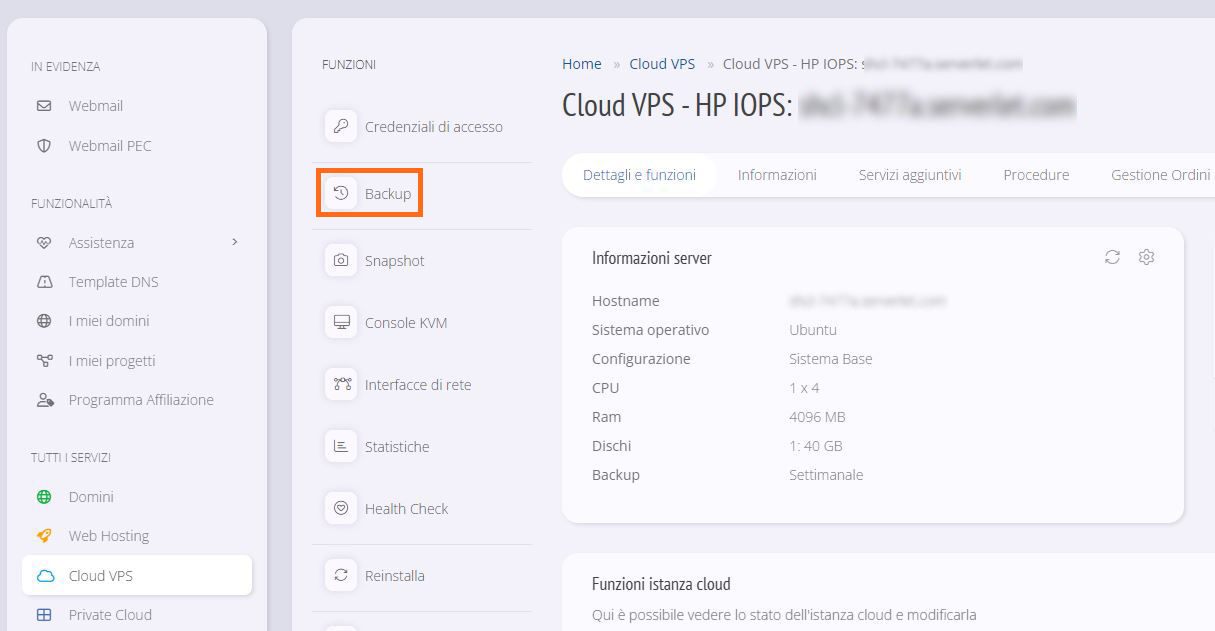Click the Console KVM monitor icon
The width and height of the screenshot is (1215, 631).
pyautogui.click(x=341, y=323)
